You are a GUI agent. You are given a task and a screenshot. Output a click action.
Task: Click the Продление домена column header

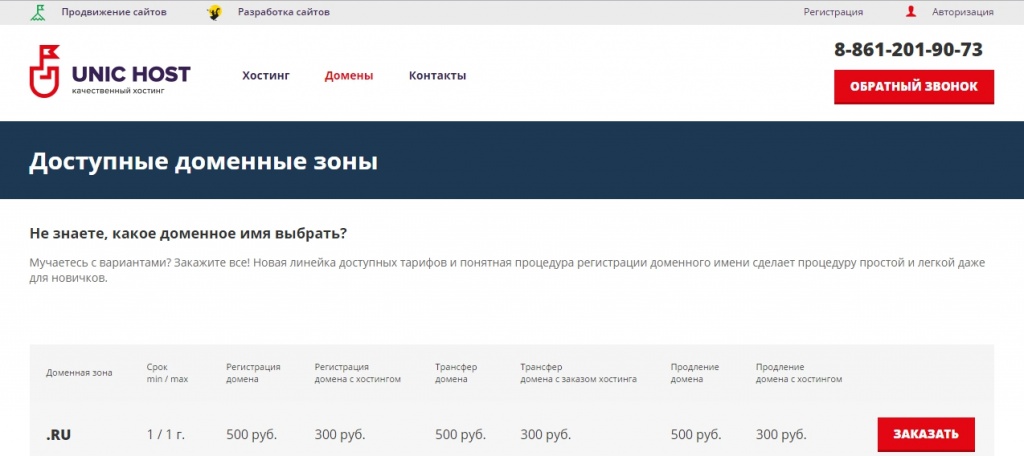695,373
